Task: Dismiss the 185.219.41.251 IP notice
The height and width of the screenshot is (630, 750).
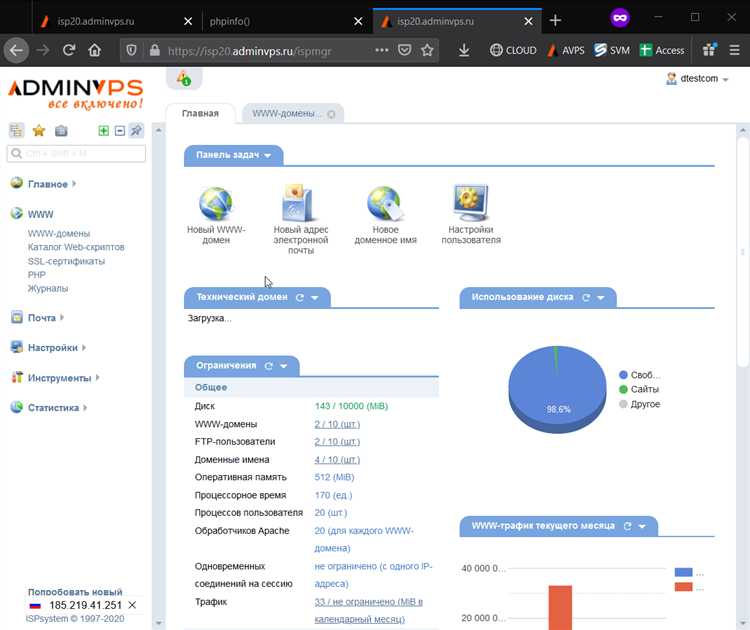Action: (x=132, y=605)
